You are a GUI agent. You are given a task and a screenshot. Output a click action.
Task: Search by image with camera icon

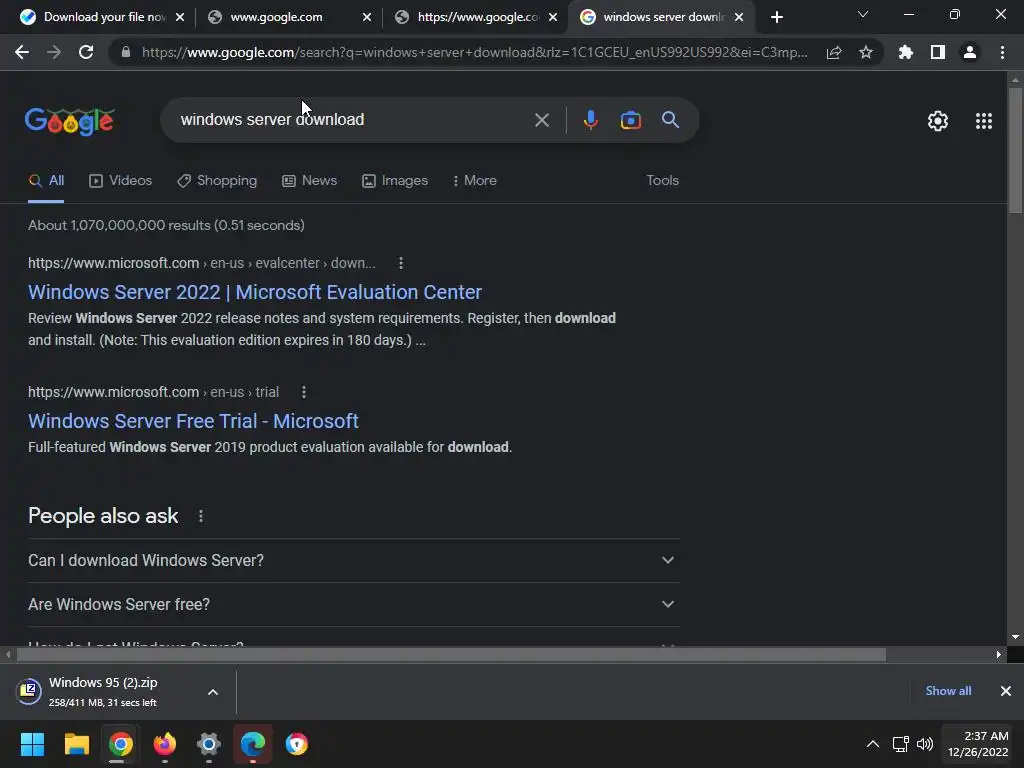(630, 120)
